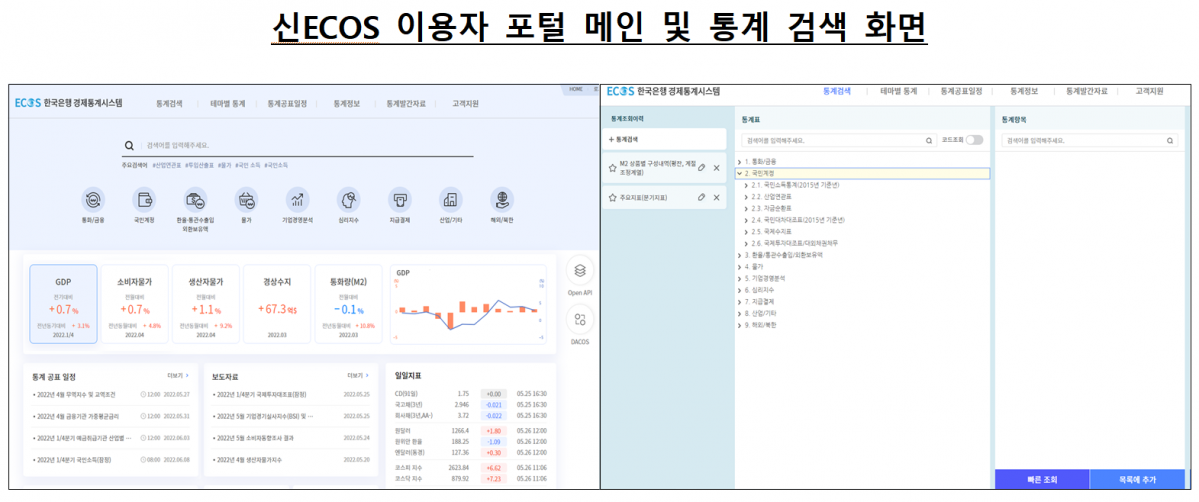Edit the M2 상품별 구성내역 history entry
This screenshot has height=502, width=1199.
(x=701, y=168)
